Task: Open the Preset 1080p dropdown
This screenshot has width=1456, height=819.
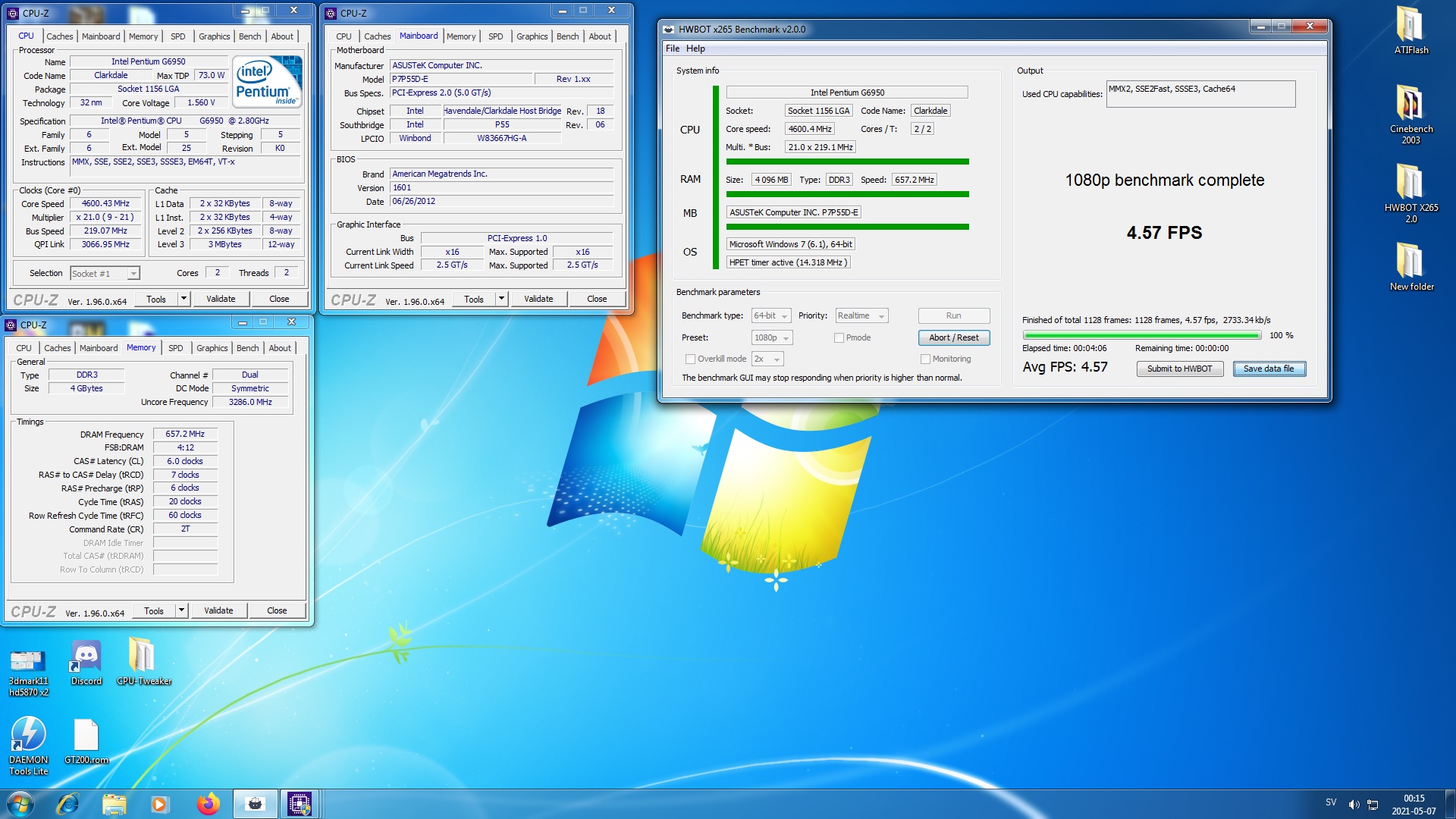Action: (772, 337)
